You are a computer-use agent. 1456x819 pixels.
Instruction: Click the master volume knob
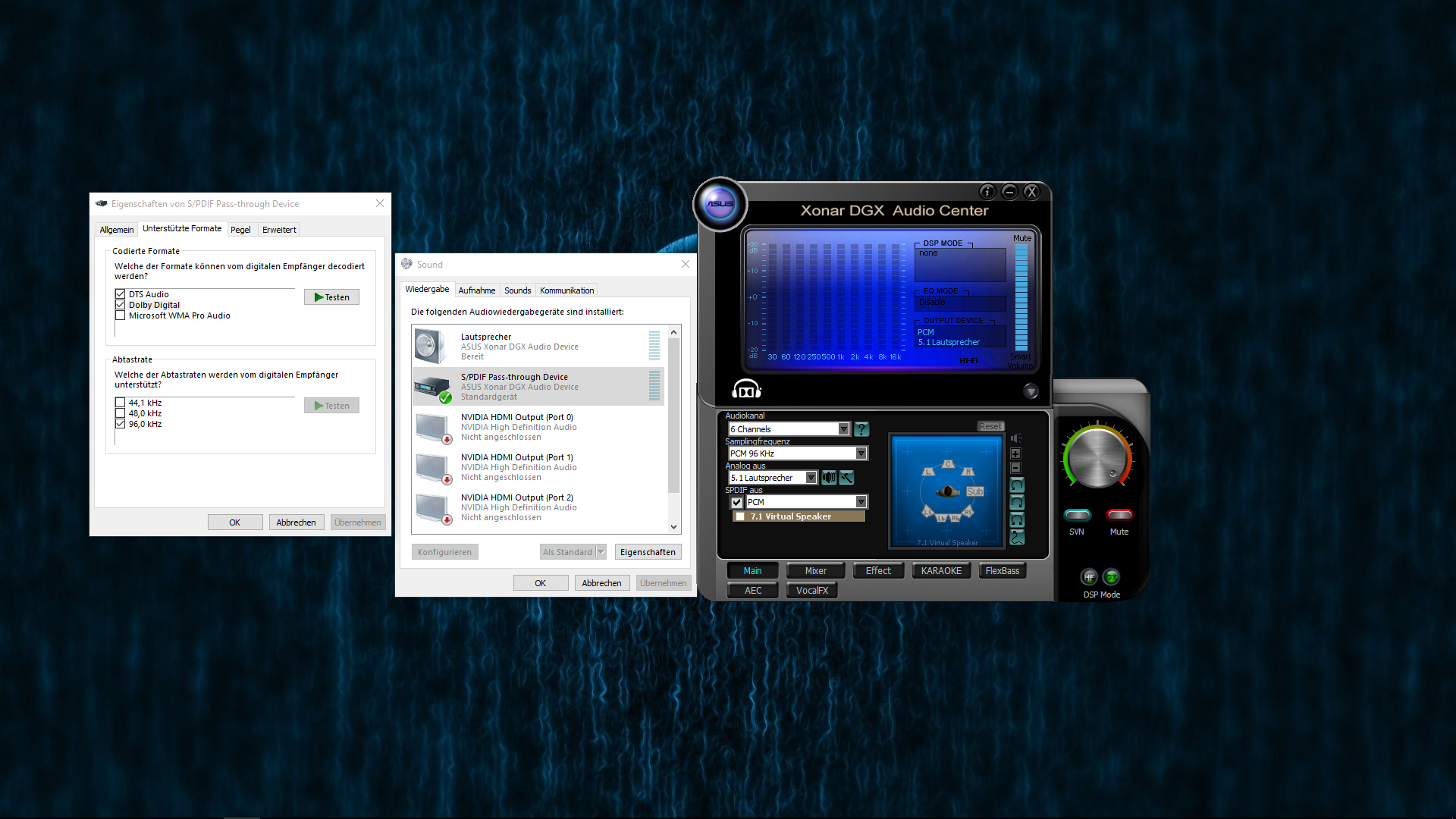click(x=1097, y=458)
